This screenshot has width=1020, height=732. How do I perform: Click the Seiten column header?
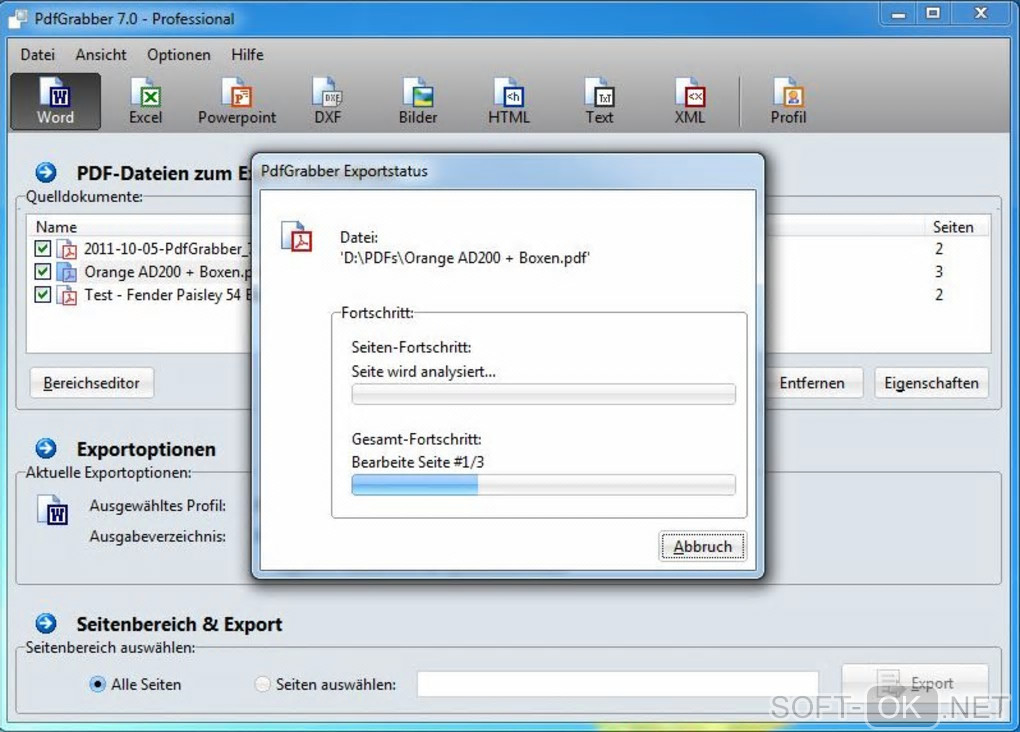tap(953, 227)
